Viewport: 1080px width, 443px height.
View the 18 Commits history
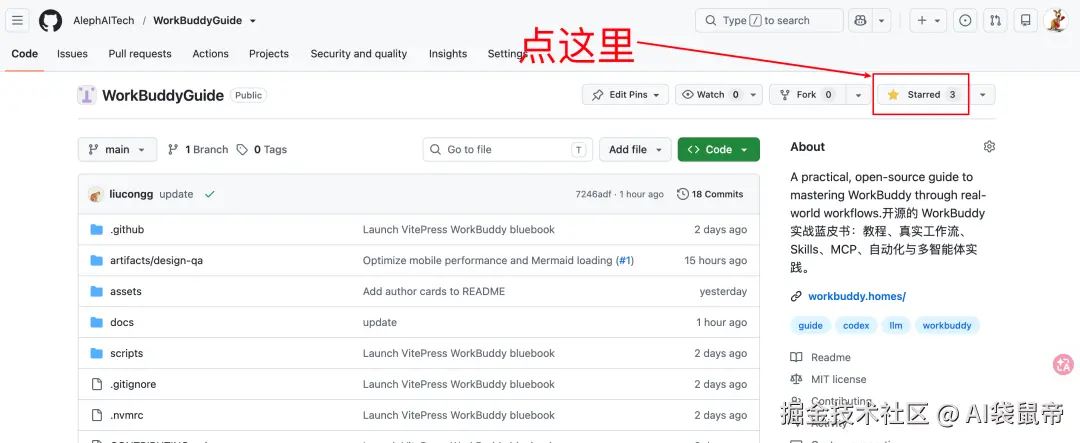pyautogui.click(x=710, y=194)
